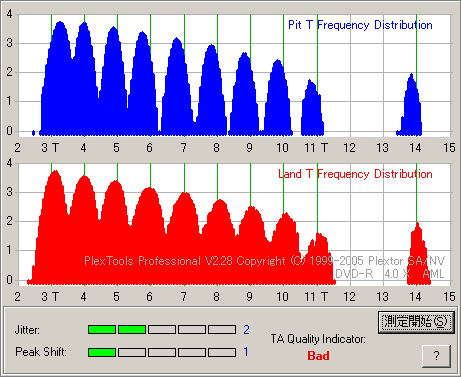The image size is (461, 377).
Task: Click the 測定開始(S) start measurement button
Action: pyautogui.click(x=416, y=322)
